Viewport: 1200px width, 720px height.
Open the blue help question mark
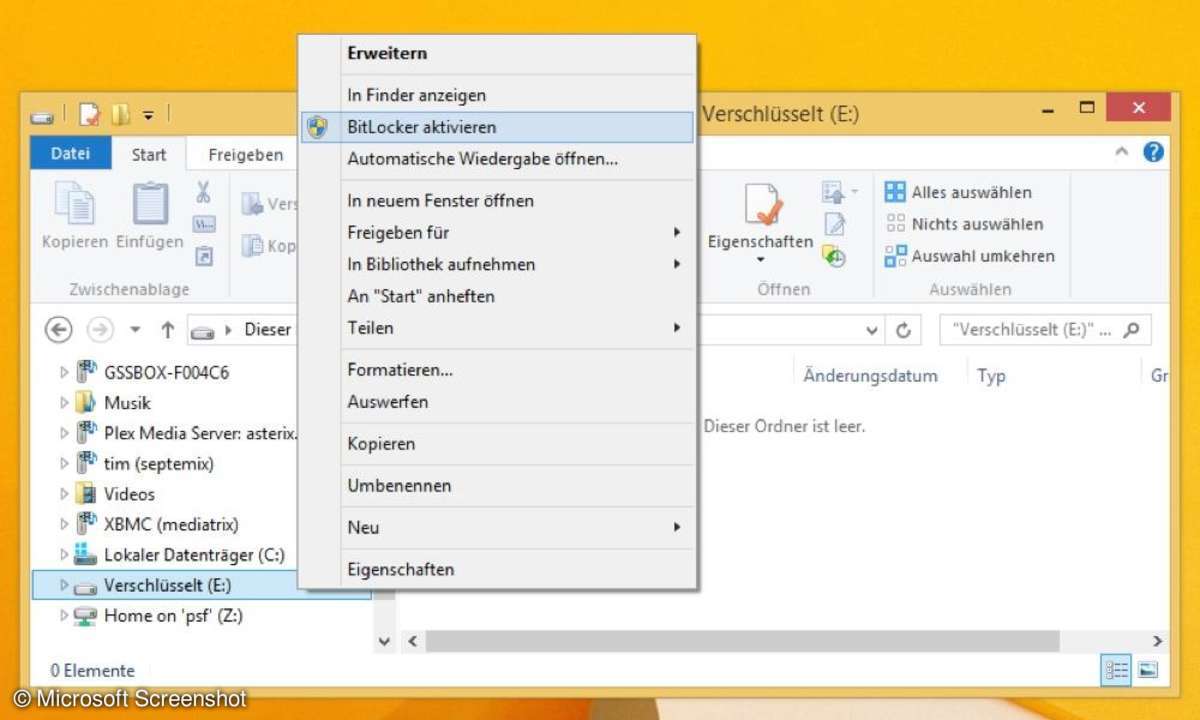(1154, 153)
